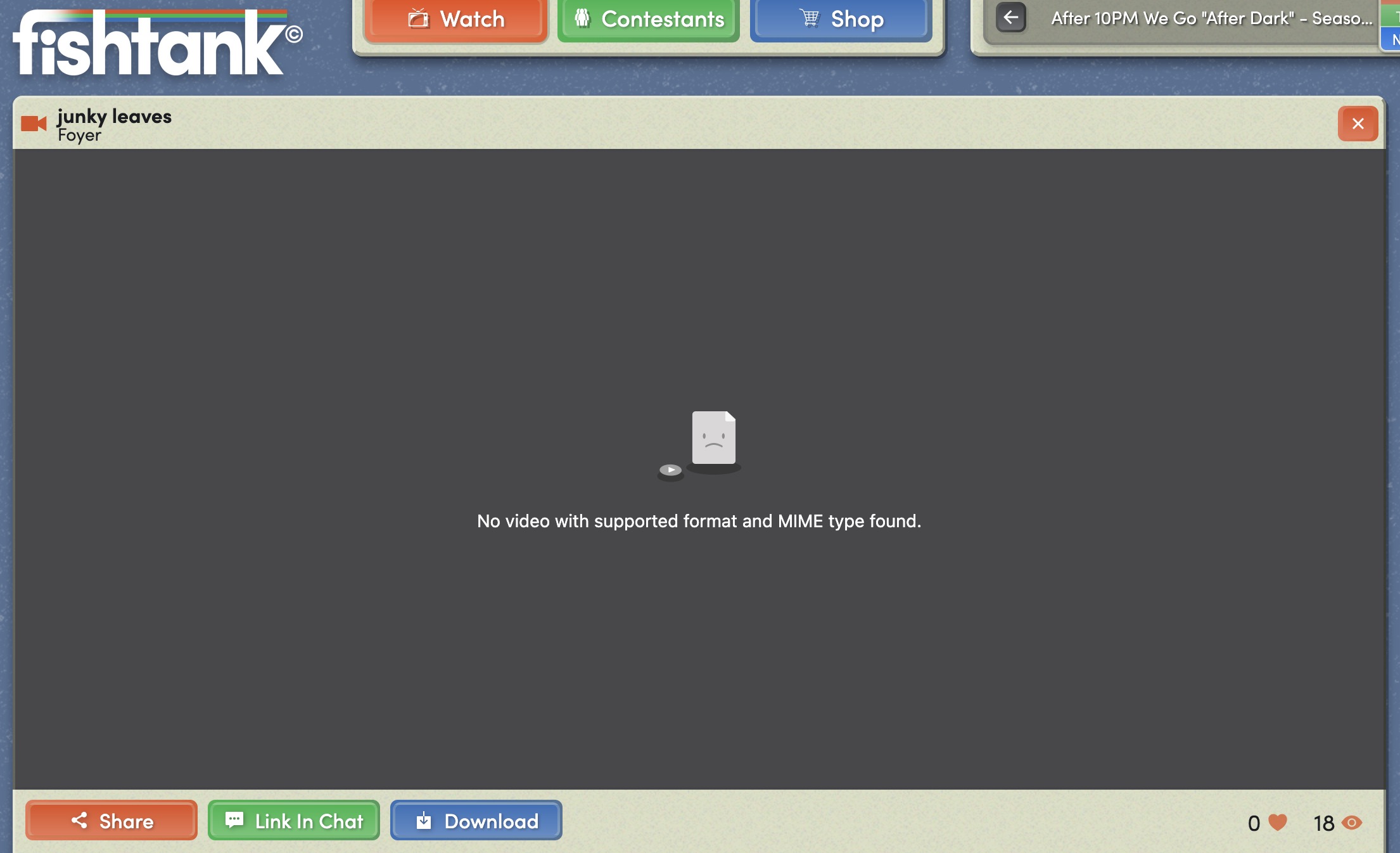Viewport: 1400px width, 853px height.
Task: Click the After 10PM After Dark title
Action: click(1211, 18)
